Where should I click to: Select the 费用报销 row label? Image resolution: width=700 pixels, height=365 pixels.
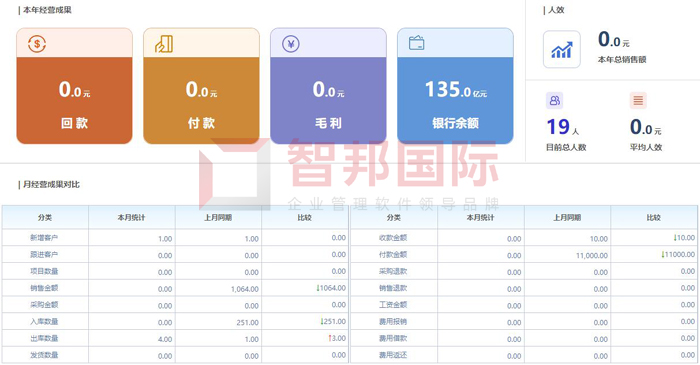tap(393, 321)
